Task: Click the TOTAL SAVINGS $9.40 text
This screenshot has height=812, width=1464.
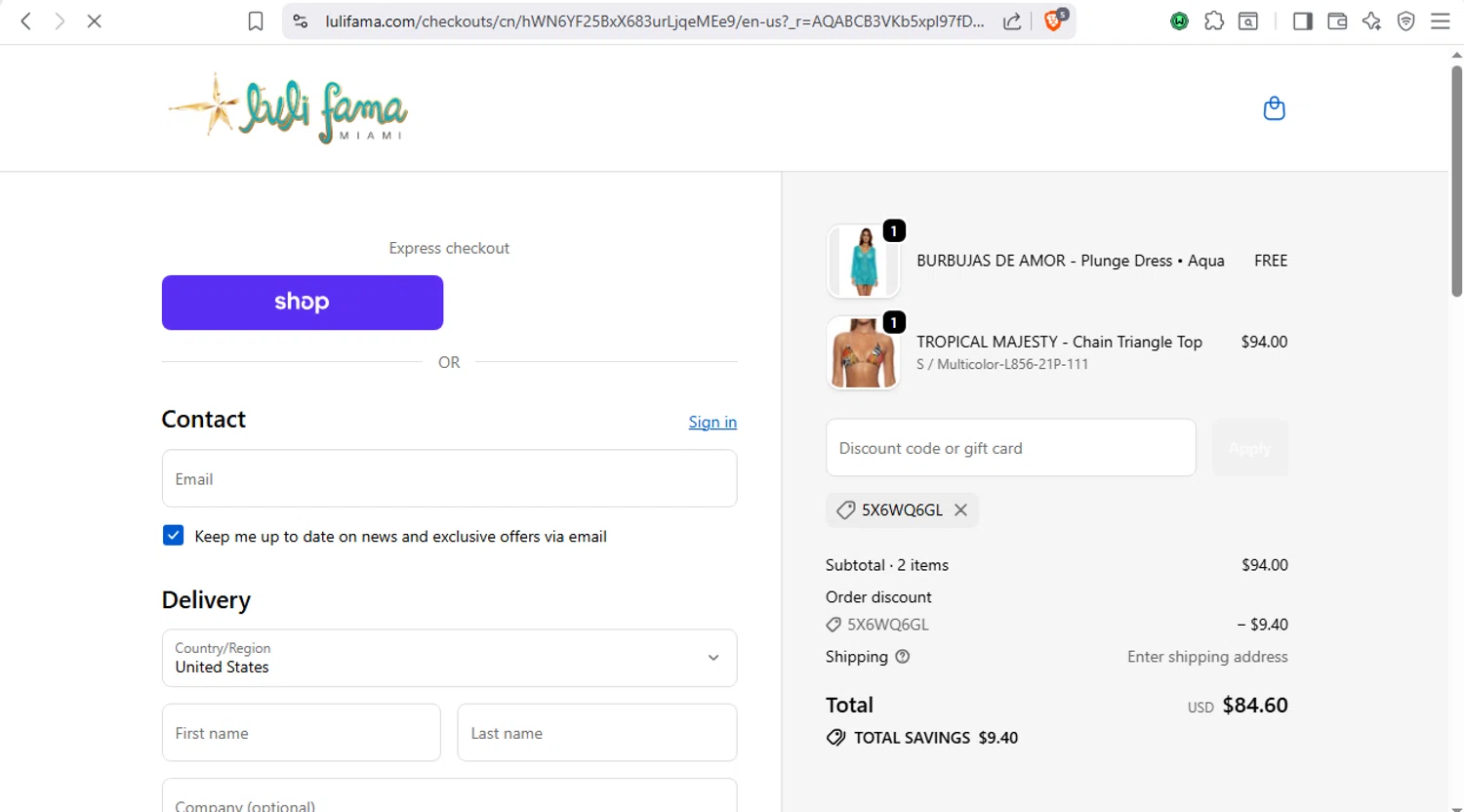Action: [x=936, y=738]
